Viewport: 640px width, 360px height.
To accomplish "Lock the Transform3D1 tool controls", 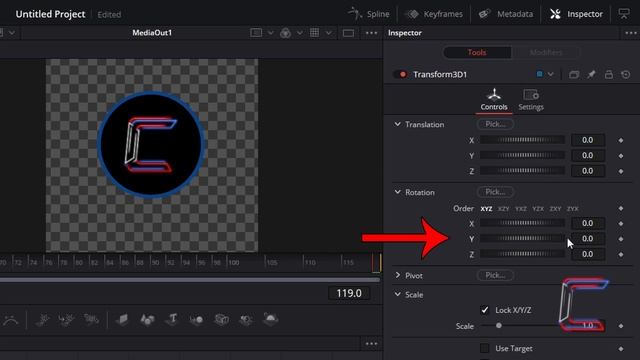I will (609, 74).
